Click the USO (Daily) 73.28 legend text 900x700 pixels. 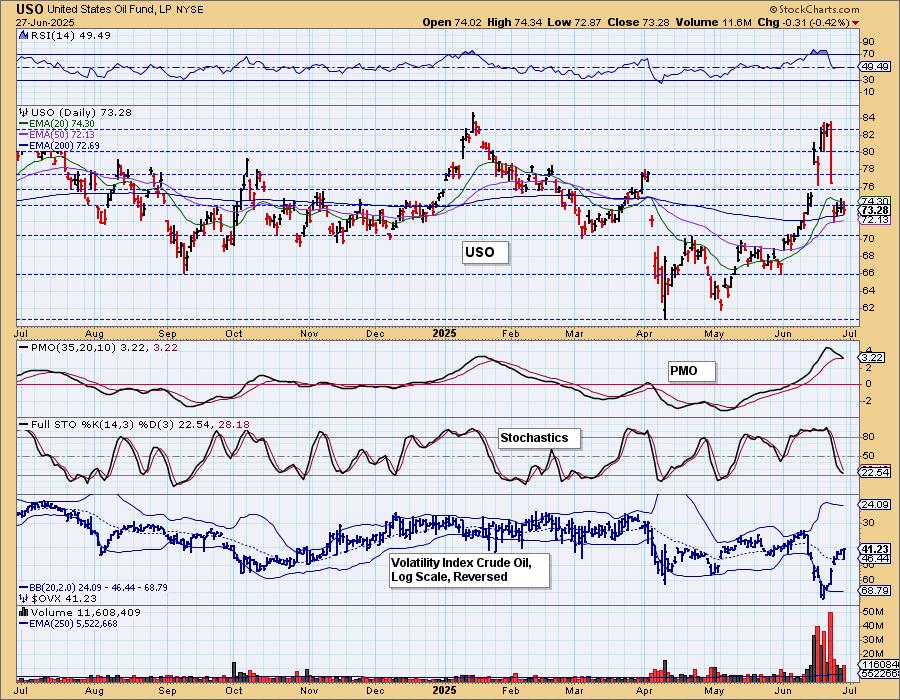[81, 112]
